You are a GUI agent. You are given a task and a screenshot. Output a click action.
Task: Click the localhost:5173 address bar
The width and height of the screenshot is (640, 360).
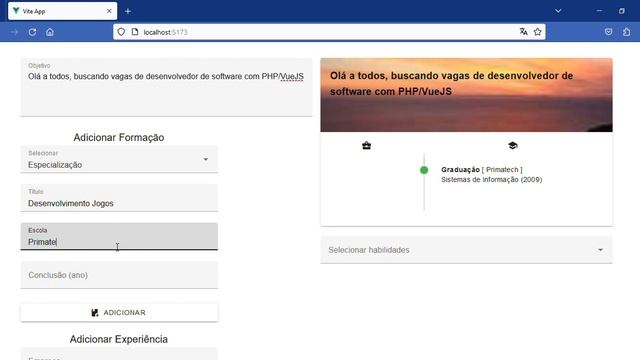click(x=329, y=32)
